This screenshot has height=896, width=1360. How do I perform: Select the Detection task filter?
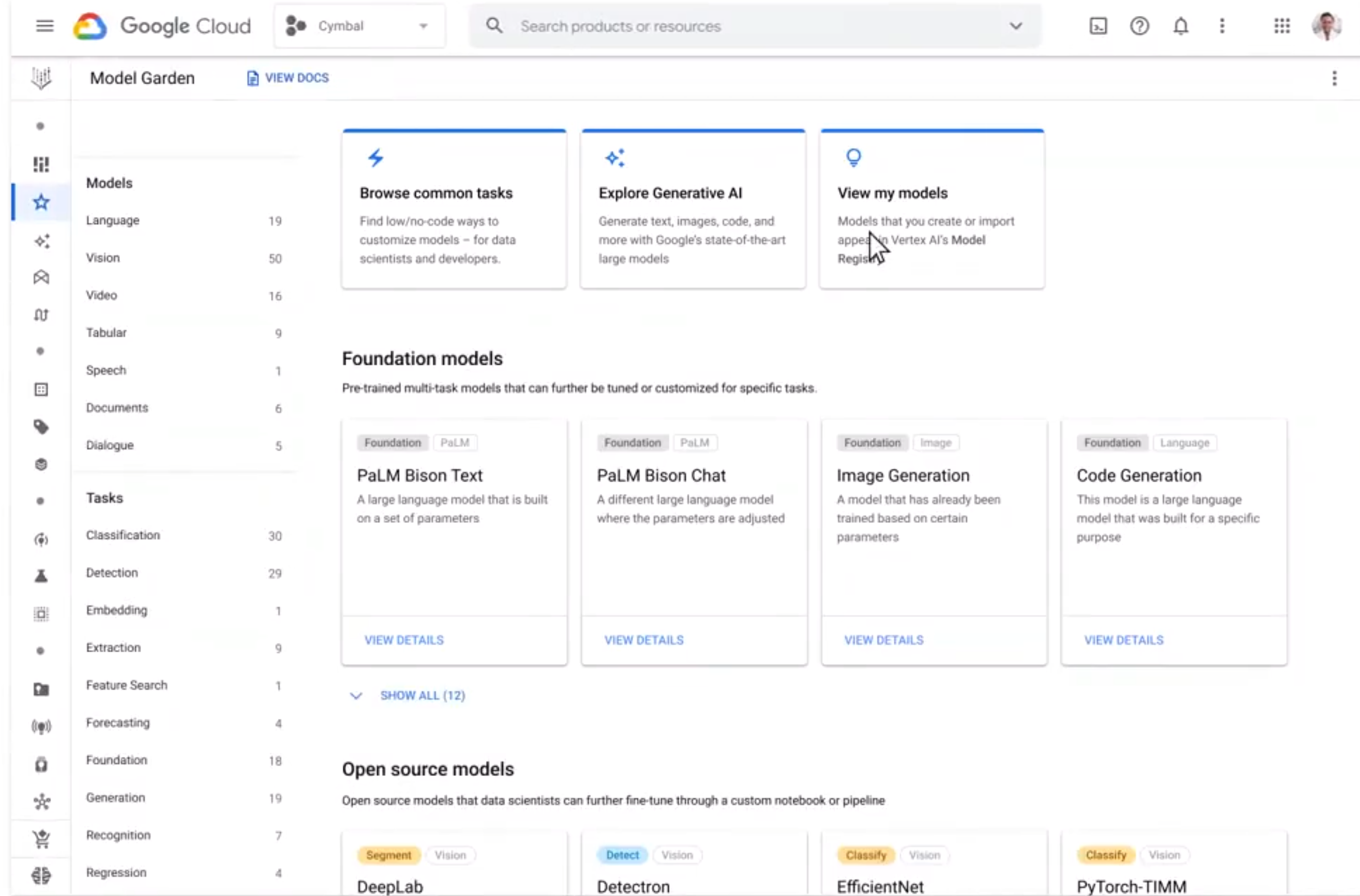[x=184, y=573]
